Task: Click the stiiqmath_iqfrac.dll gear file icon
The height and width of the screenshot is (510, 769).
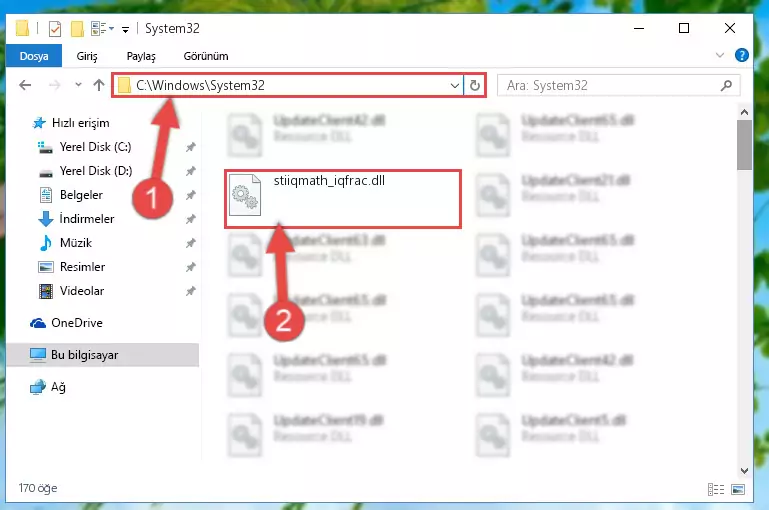Action: click(x=245, y=195)
